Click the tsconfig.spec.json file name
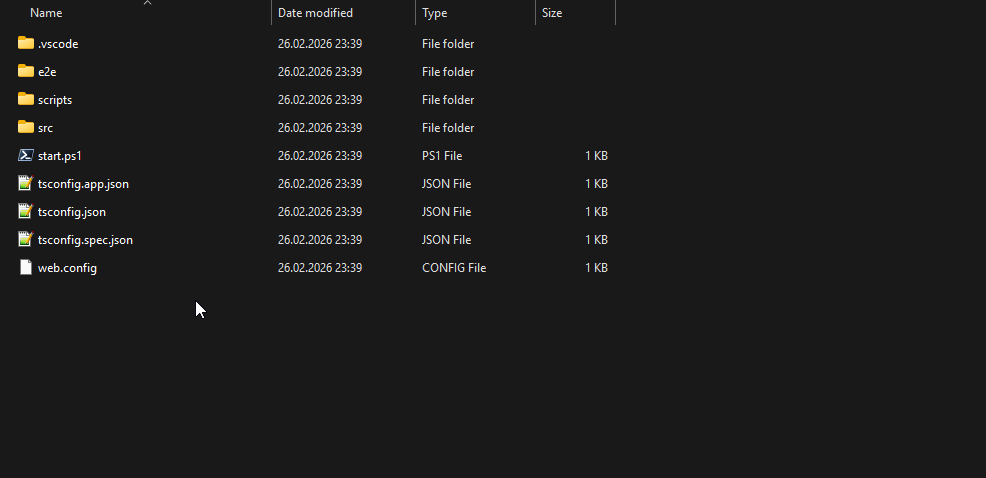The height and width of the screenshot is (478, 986). pyautogui.click(x=85, y=240)
